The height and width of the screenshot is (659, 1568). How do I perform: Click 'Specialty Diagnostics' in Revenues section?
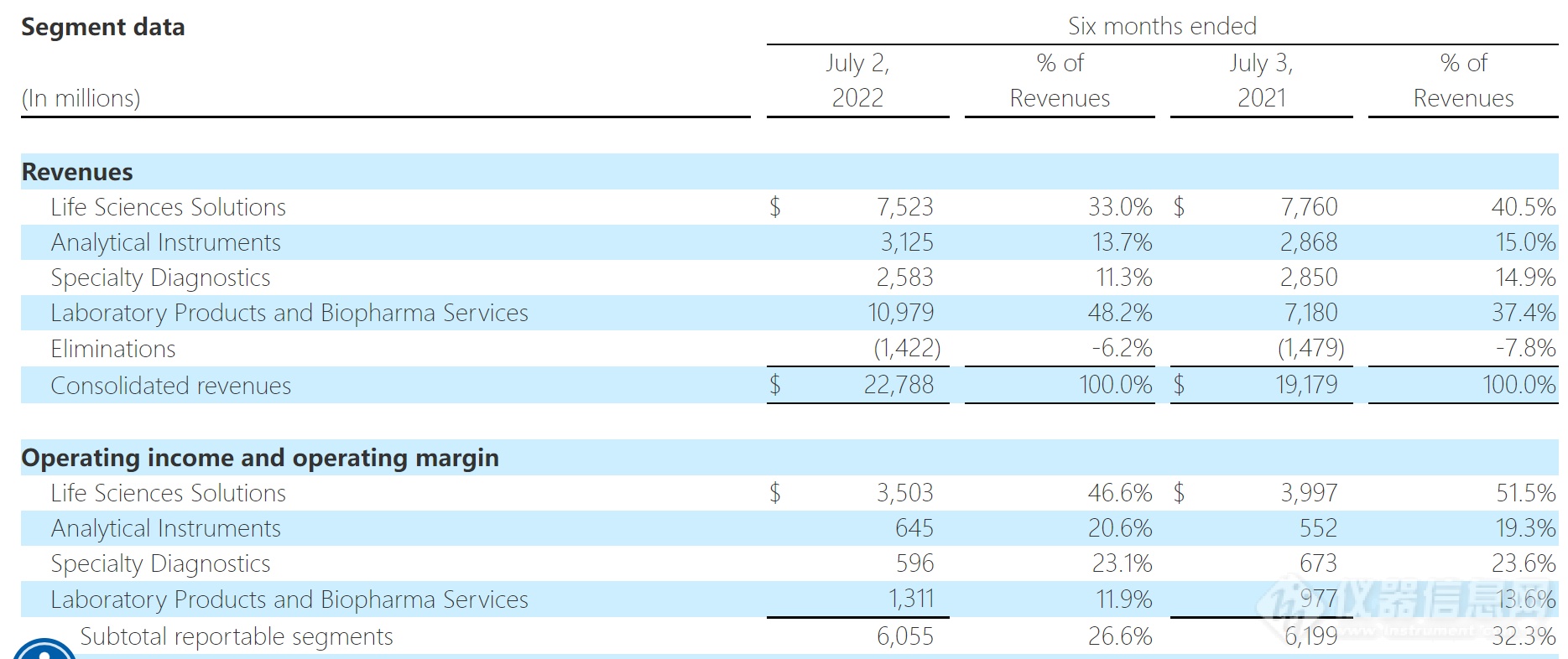click(160, 278)
